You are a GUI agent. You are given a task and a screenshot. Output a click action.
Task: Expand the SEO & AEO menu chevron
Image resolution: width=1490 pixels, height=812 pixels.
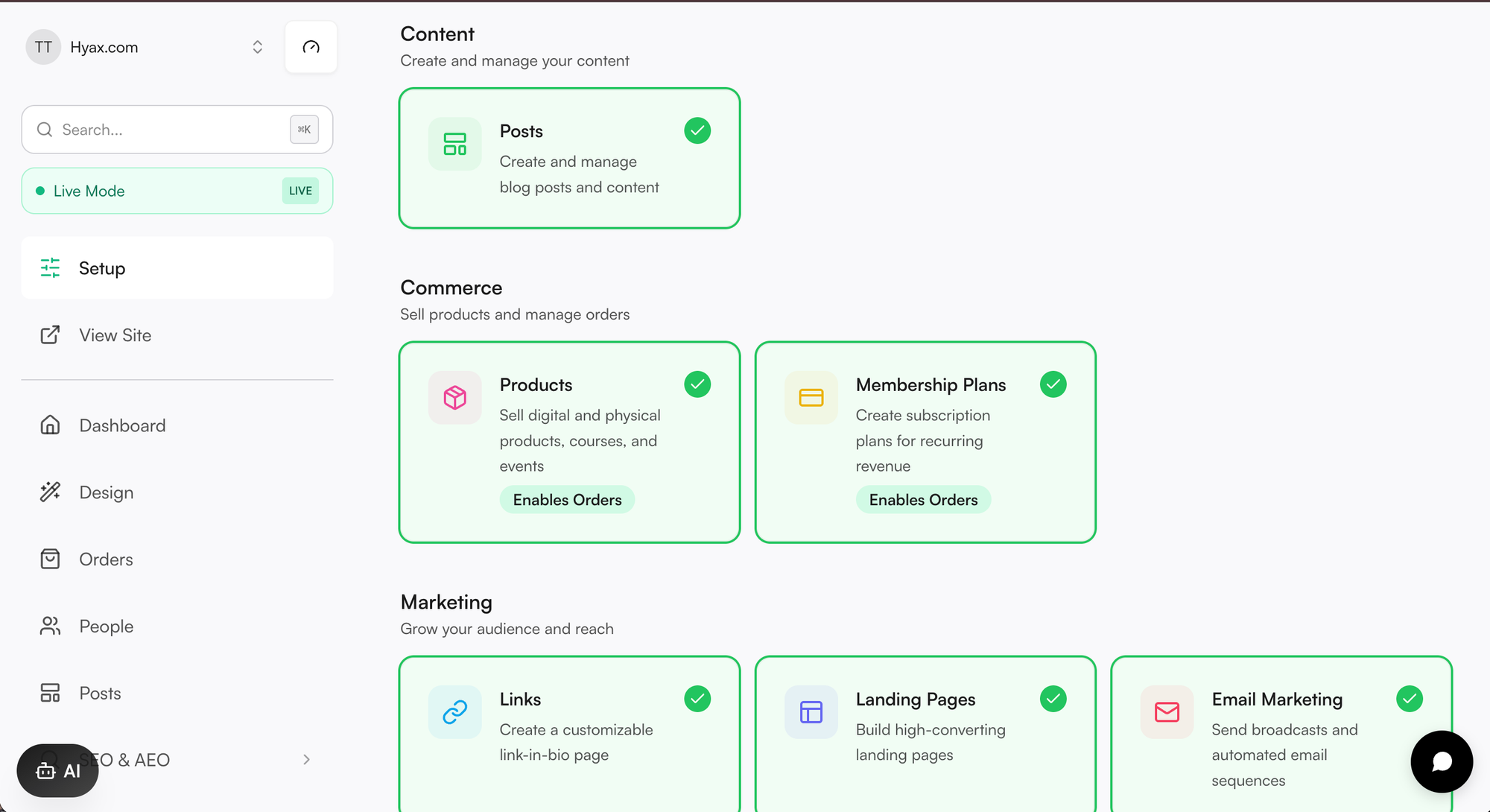tap(306, 760)
